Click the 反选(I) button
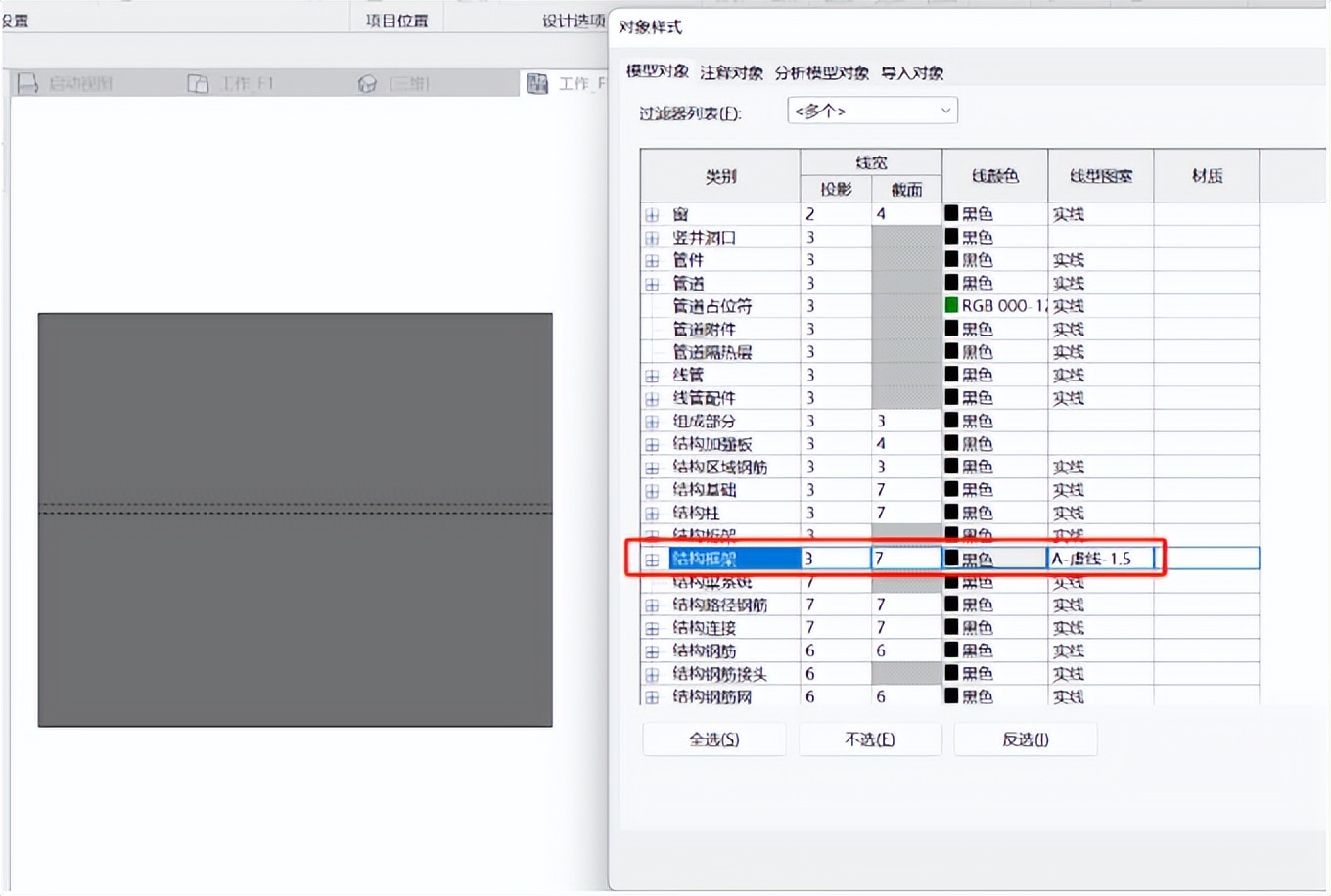This screenshot has width=1331, height=896. pyautogui.click(x=1025, y=739)
